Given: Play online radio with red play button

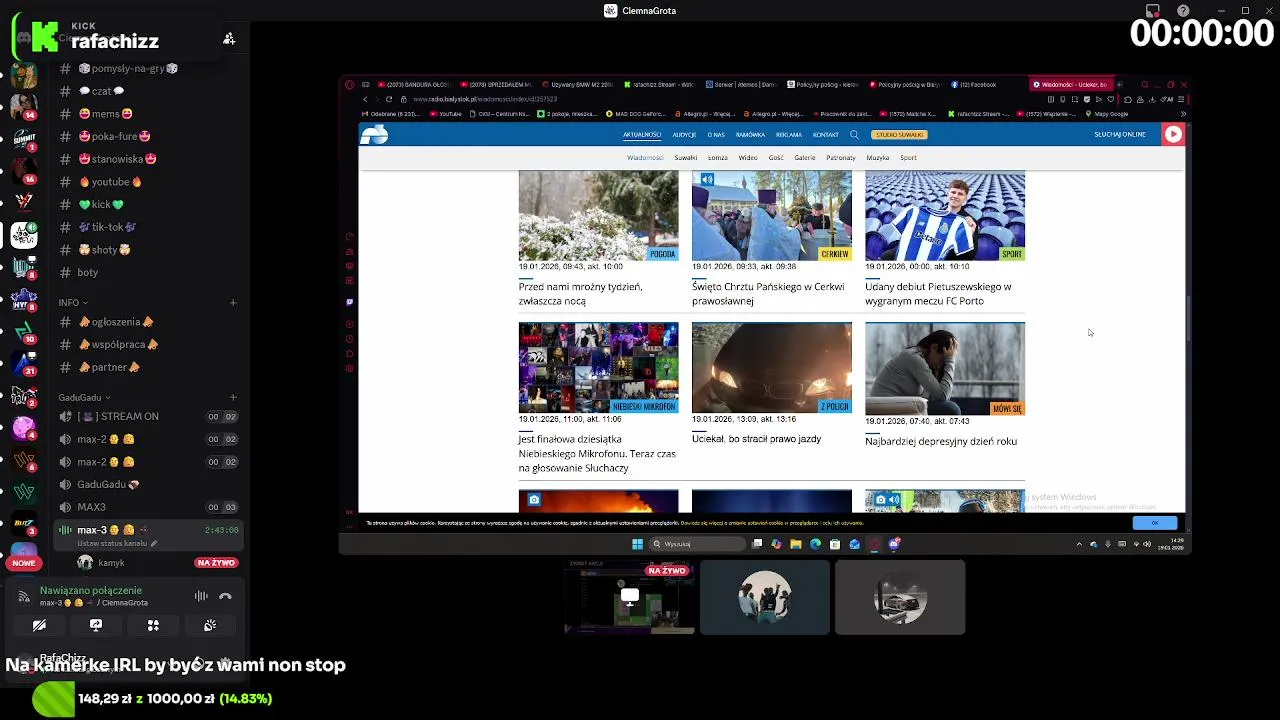Looking at the screenshot, I should [1173, 135].
